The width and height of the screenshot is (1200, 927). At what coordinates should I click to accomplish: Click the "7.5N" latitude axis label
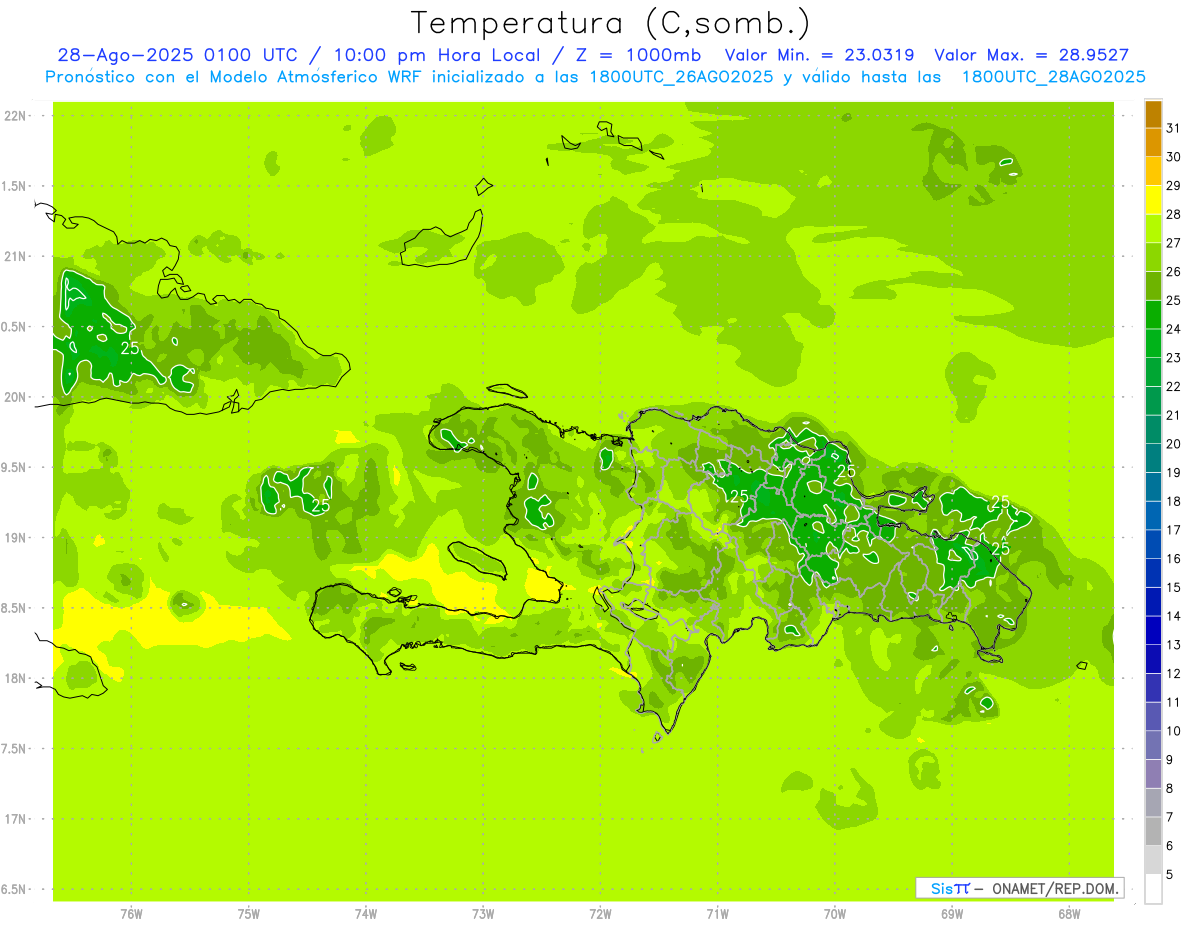(14, 749)
